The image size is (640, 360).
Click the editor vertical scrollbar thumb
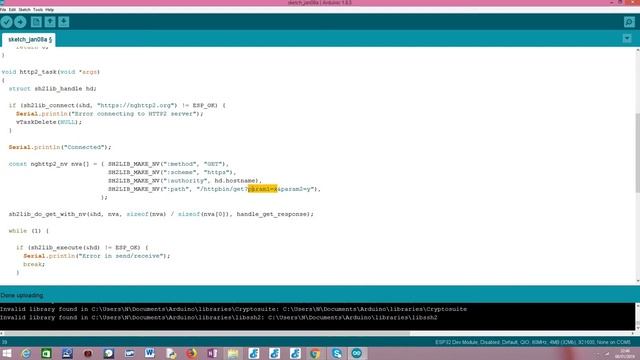pos(637,153)
